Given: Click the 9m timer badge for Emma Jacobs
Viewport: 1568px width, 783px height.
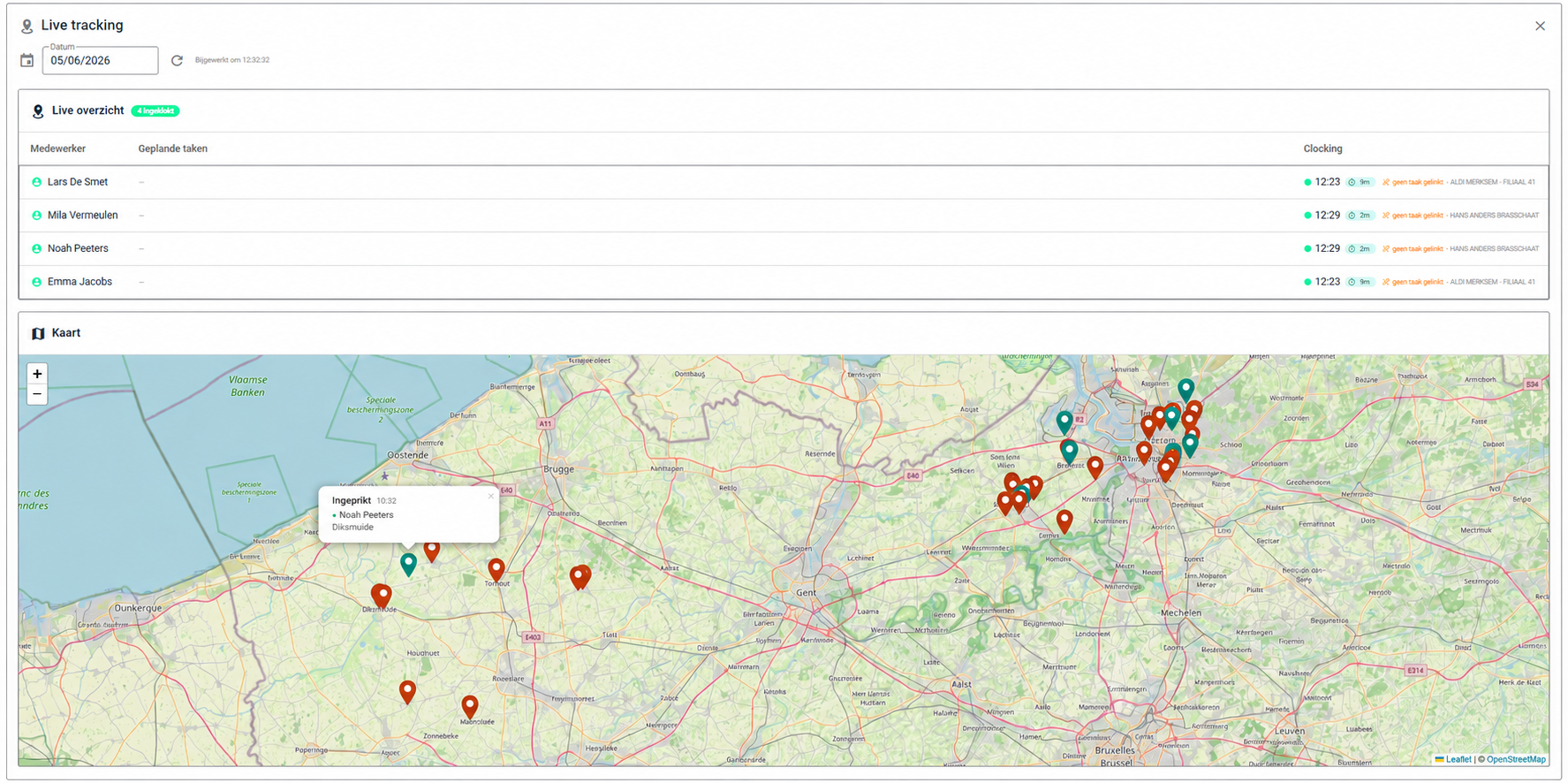Looking at the screenshot, I should click(x=1360, y=282).
